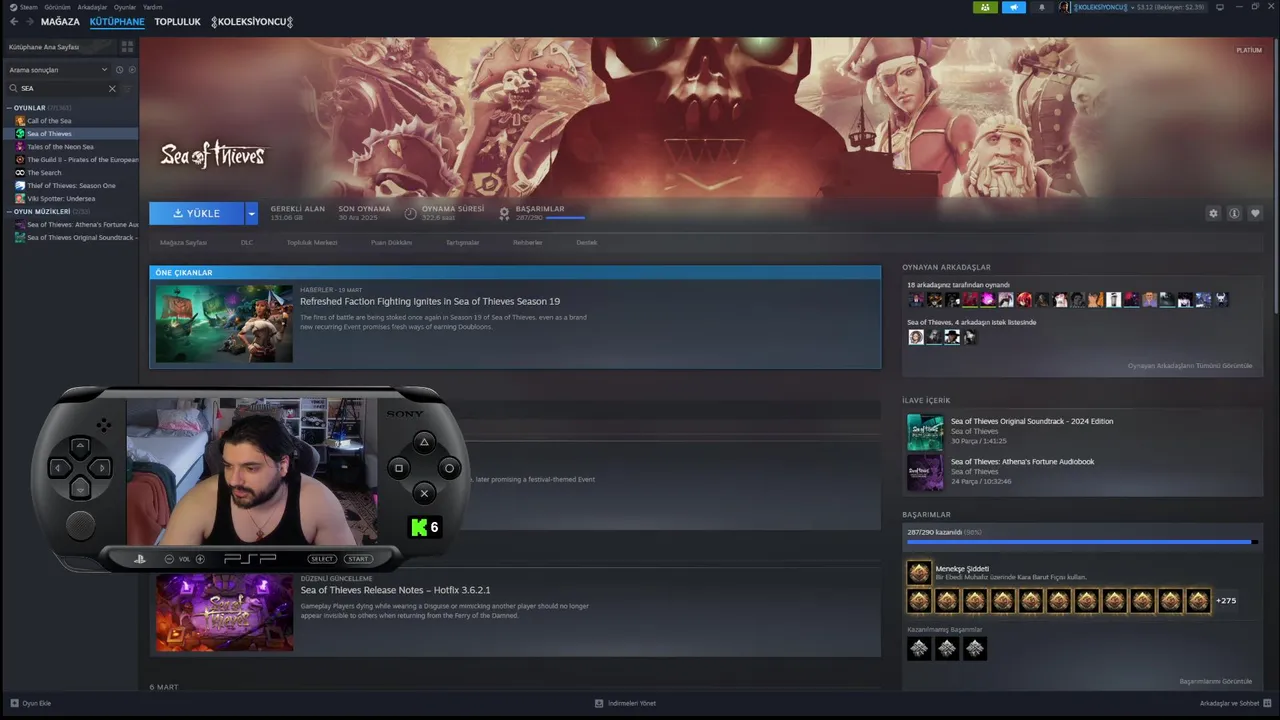Read Refreshed Faction Fighting Ignites article

point(430,301)
